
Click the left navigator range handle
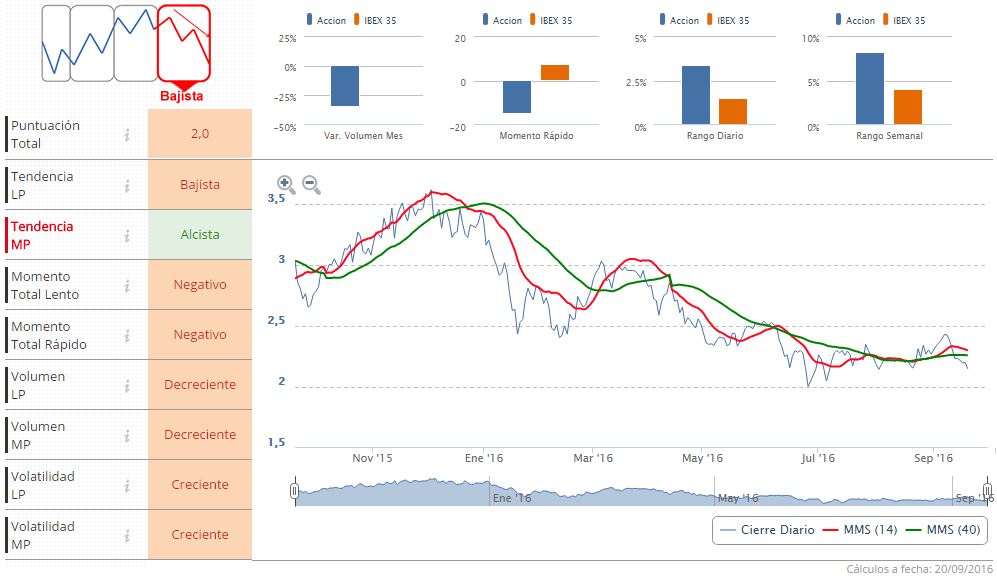(294, 491)
